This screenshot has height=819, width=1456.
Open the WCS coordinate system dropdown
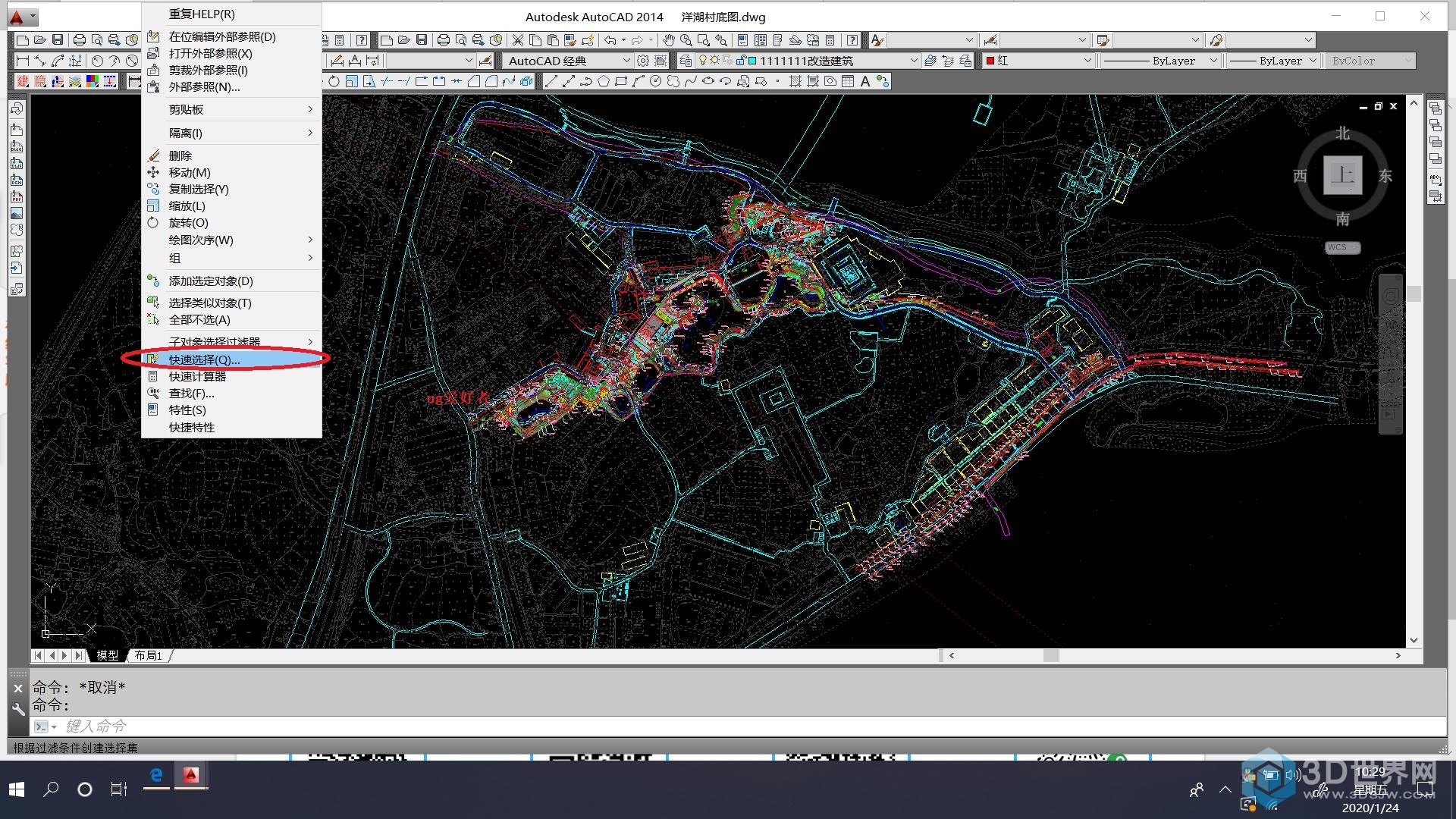pos(1343,247)
